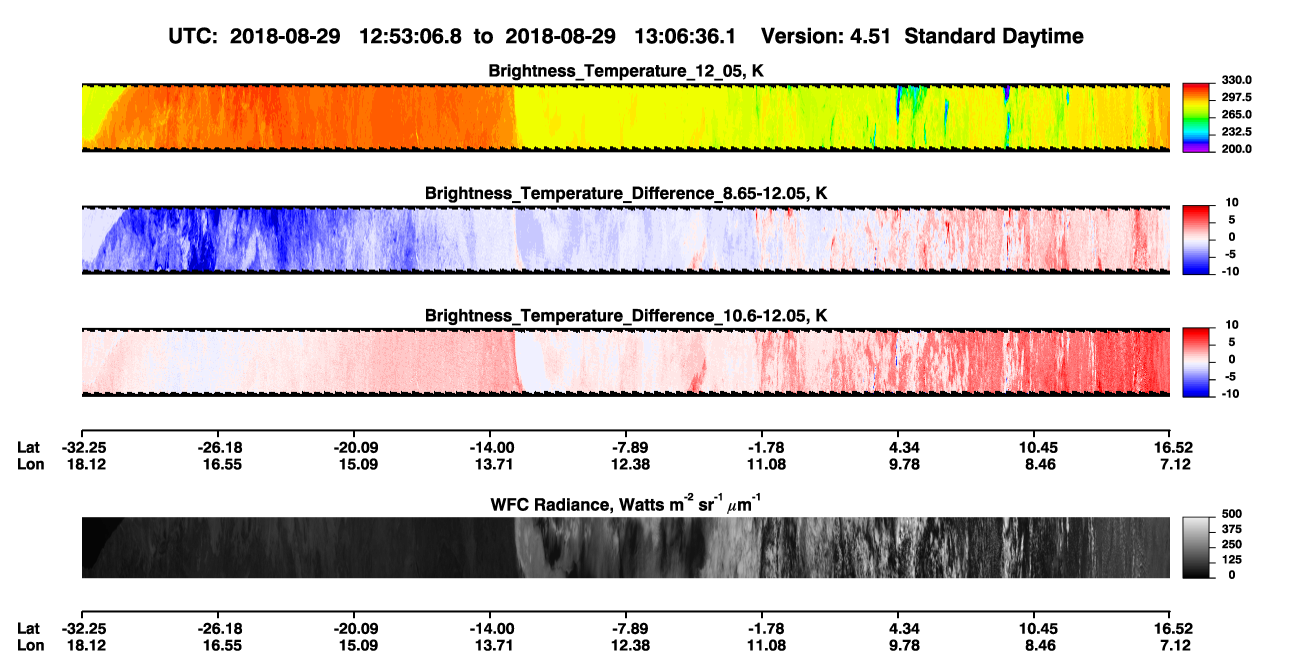The width and height of the screenshot is (1300, 667).
Task: Click upper axis latitude value -32.25
Action: click(81, 447)
